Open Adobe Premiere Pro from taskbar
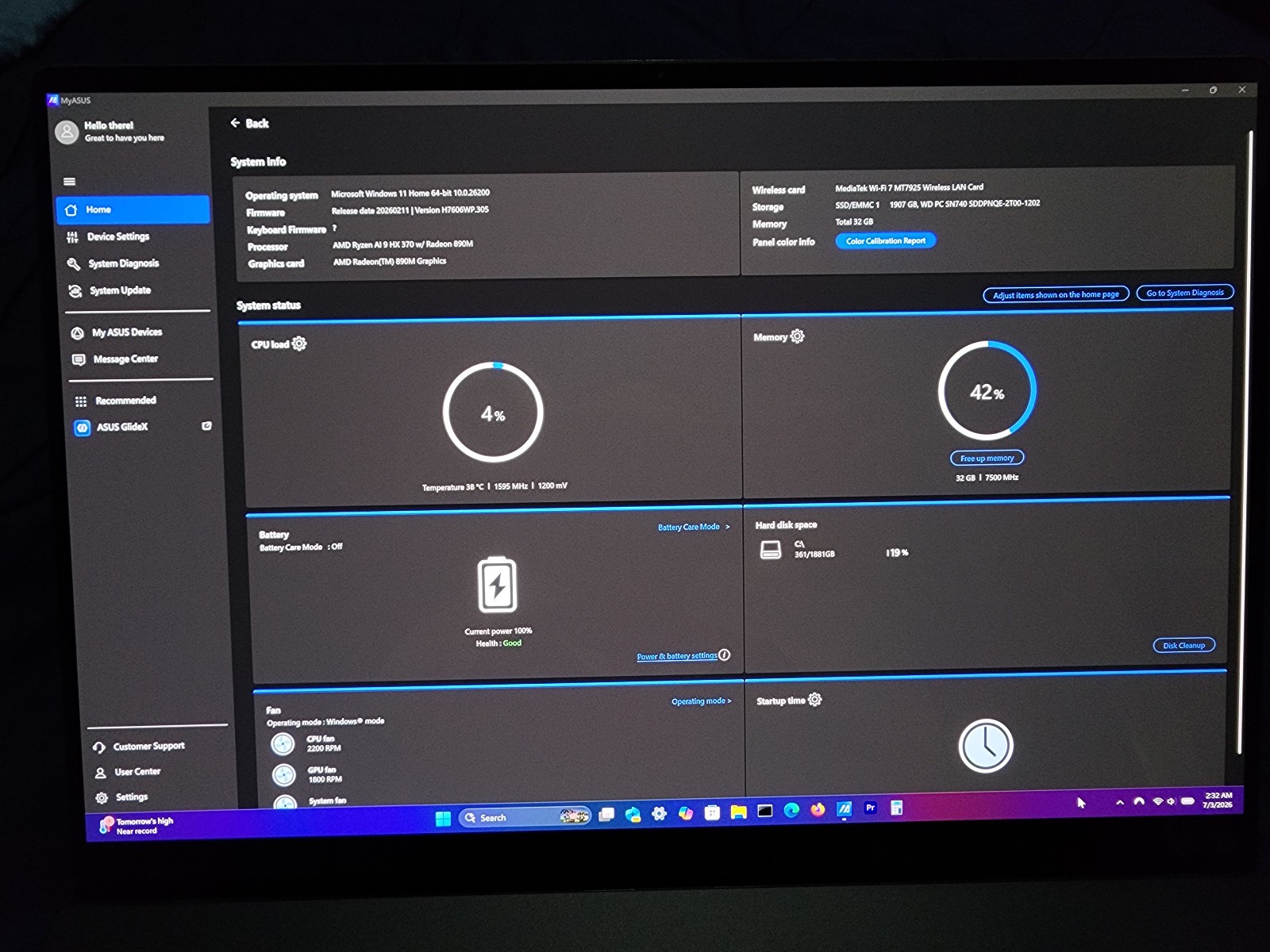Viewport: 1270px width, 952px height. coord(870,808)
